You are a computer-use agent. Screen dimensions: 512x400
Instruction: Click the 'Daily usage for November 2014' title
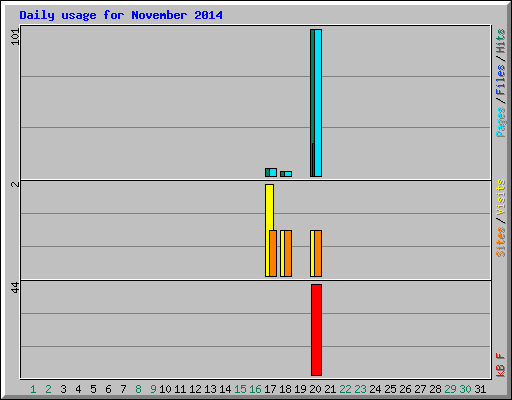pyautogui.click(x=121, y=15)
